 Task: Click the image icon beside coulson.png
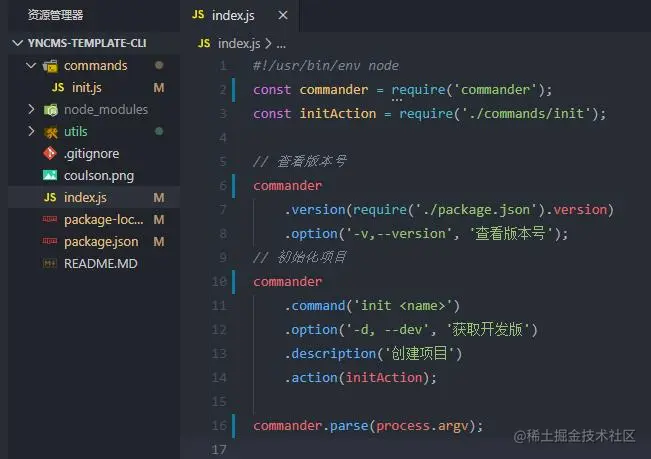click(50, 176)
